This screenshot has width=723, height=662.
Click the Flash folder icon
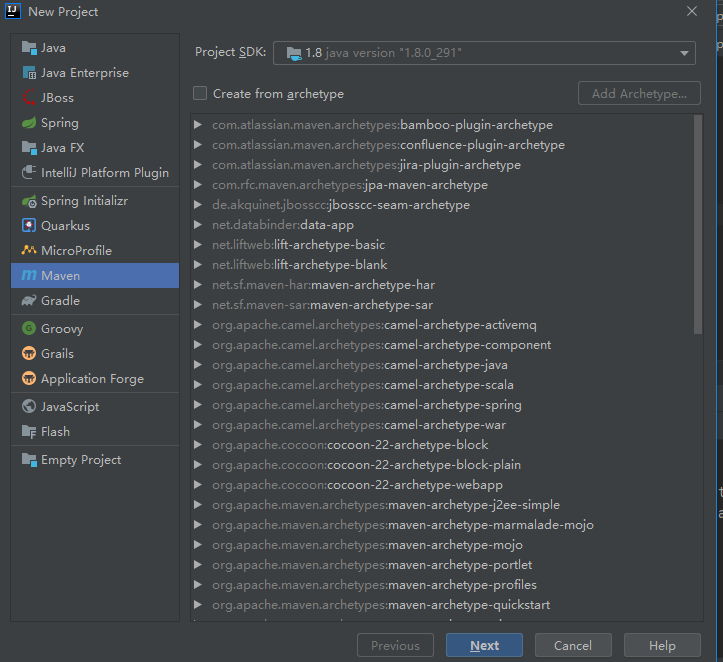[29, 432]
